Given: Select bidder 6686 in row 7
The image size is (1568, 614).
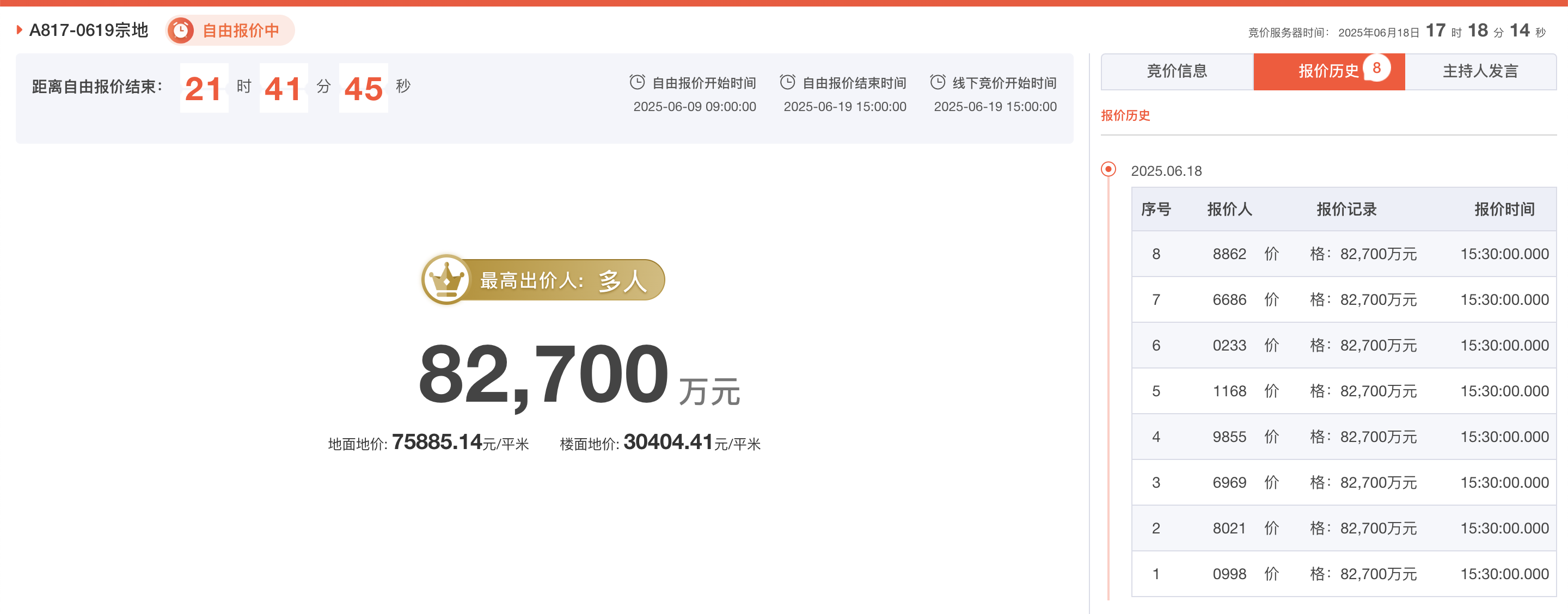Looking at the screenshot, I should tap(1229, 299).
